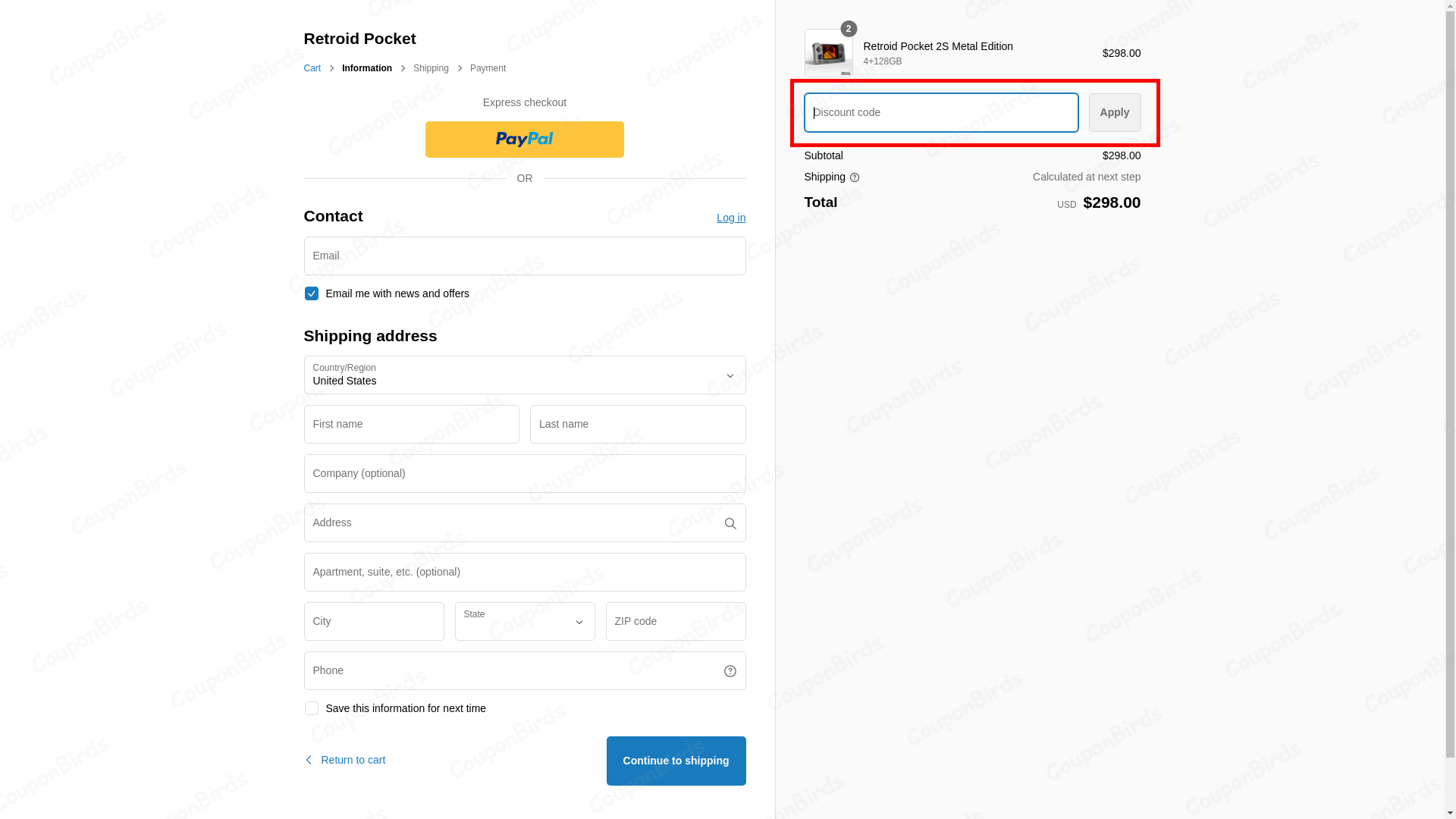Click the help icon next to Phone field
Viewport: 1456px width, 819px height.
[x=730, y=670]
